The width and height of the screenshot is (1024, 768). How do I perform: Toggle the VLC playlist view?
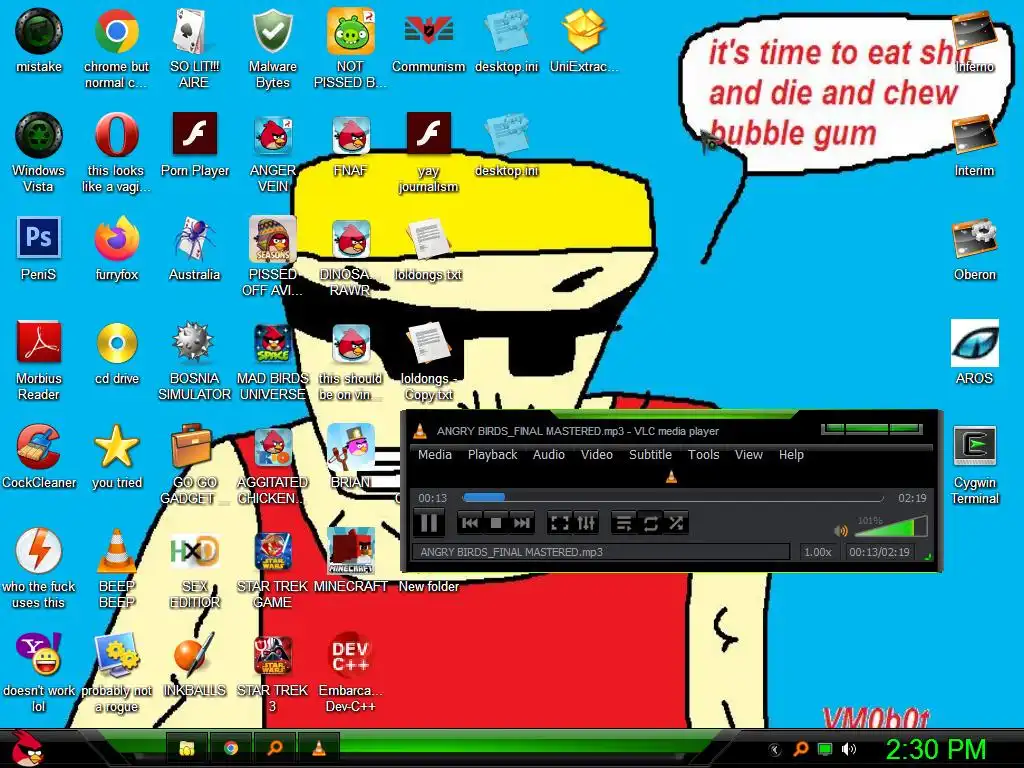pyautogui.click(x=624, y=523)
